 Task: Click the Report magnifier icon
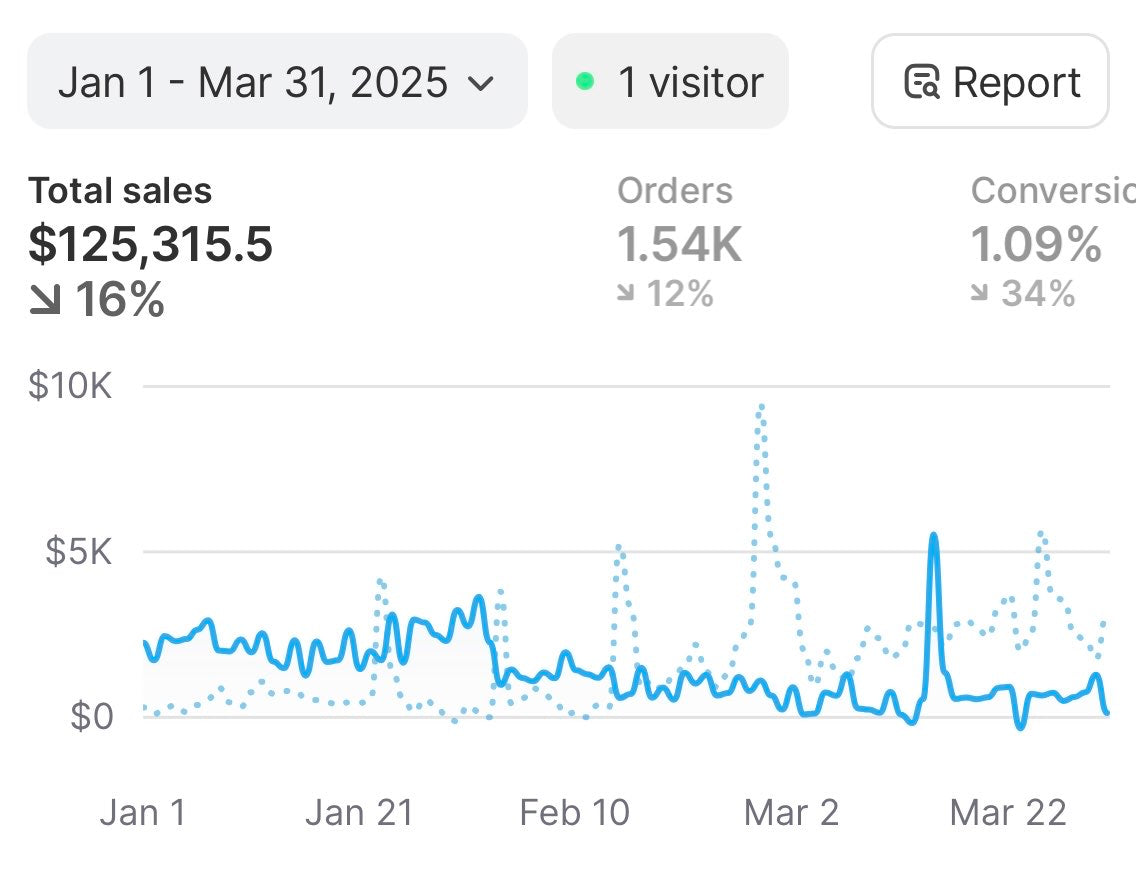tap(921, 82)
